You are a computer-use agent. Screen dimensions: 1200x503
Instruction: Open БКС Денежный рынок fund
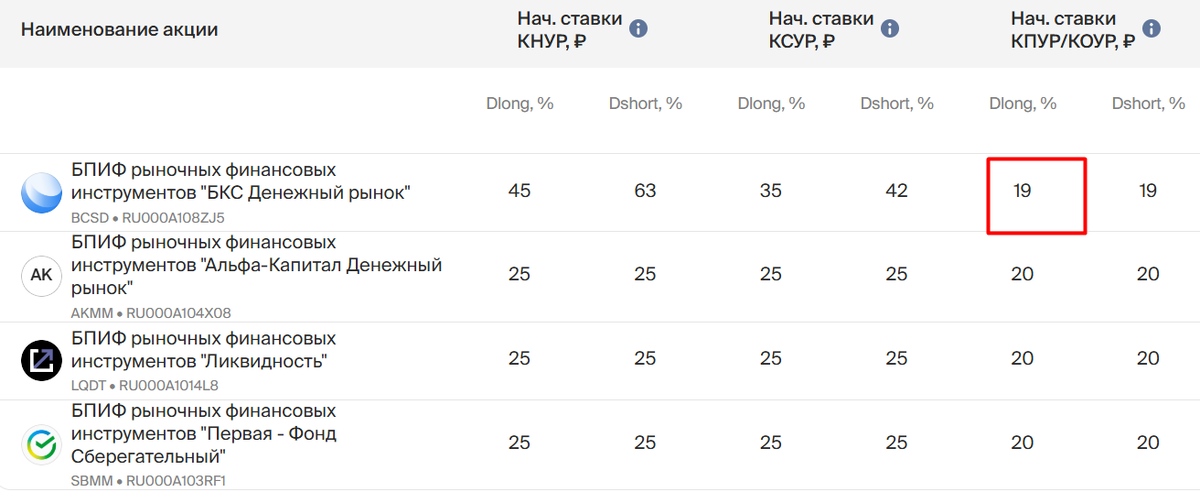[x=240, y=181]
